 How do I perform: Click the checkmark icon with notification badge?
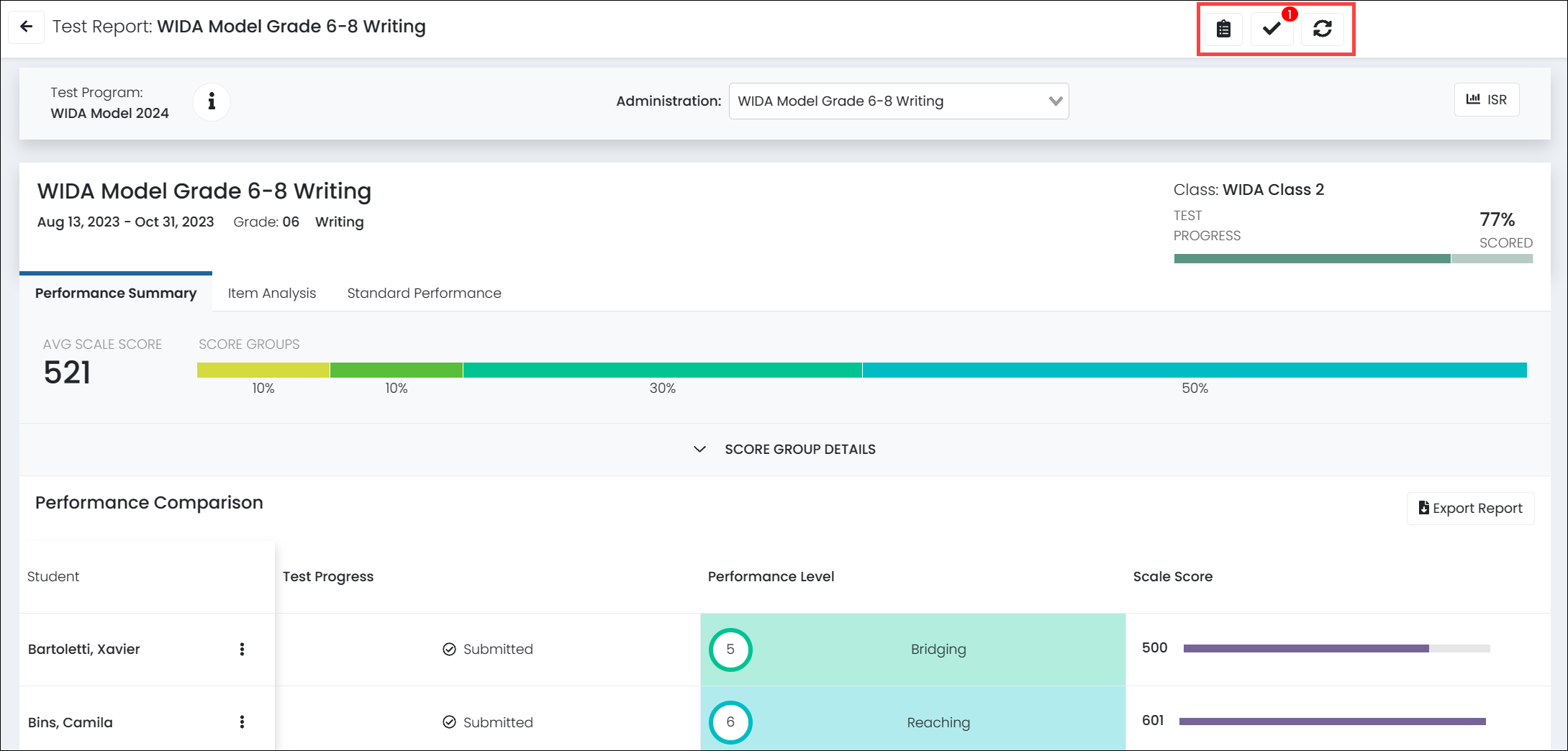point(1272,29)
